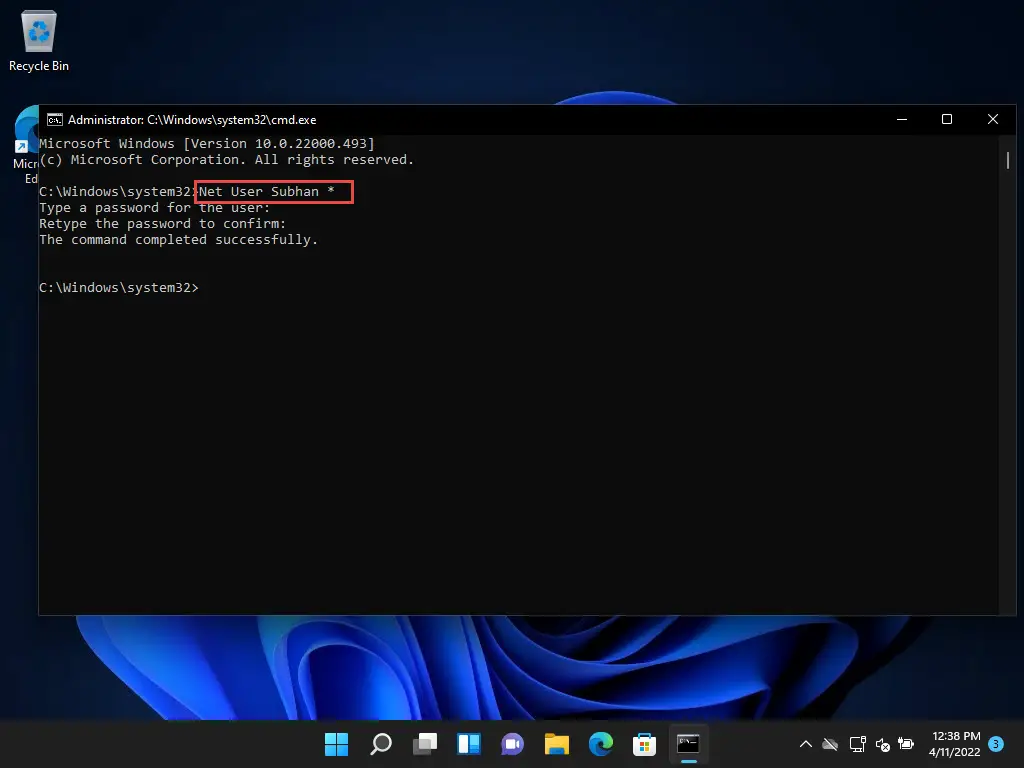The width and height of the screenshot is (1024, 768).
Task: Open the Widgets panel icon
Action: (469, 744)
